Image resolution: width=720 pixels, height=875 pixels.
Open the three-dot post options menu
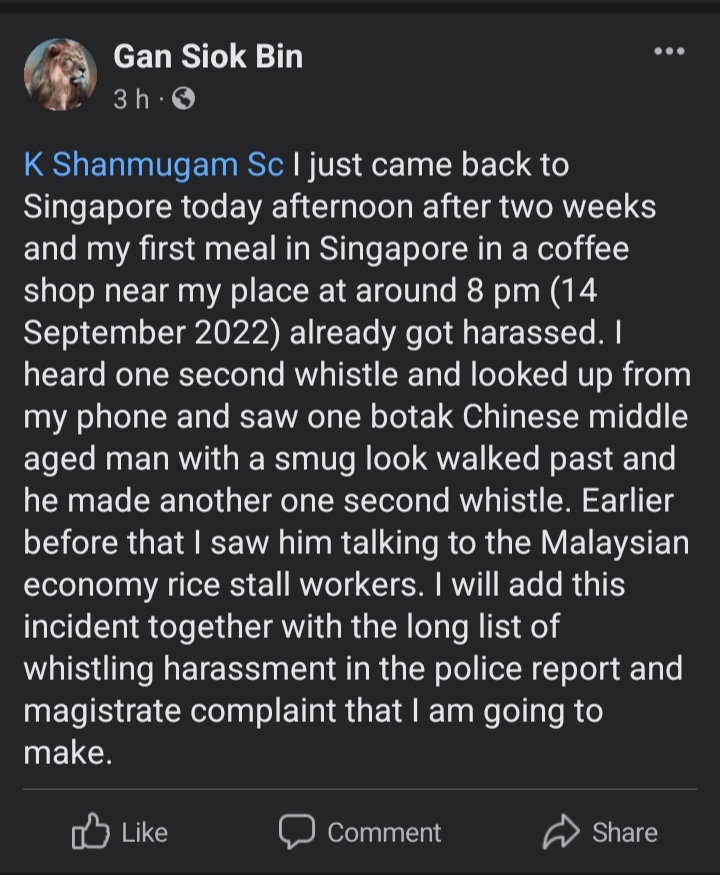click(668, 52)
